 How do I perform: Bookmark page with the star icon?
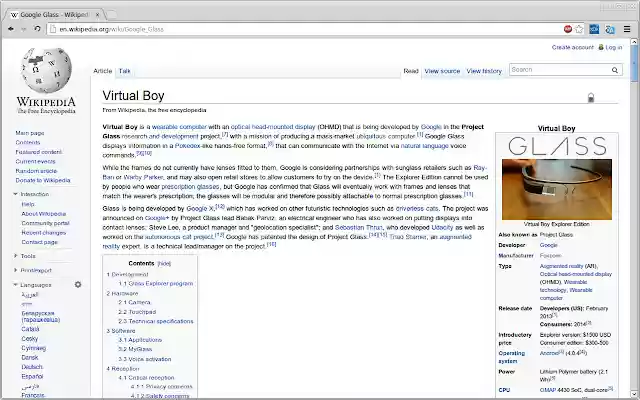[x=579, y=29]
